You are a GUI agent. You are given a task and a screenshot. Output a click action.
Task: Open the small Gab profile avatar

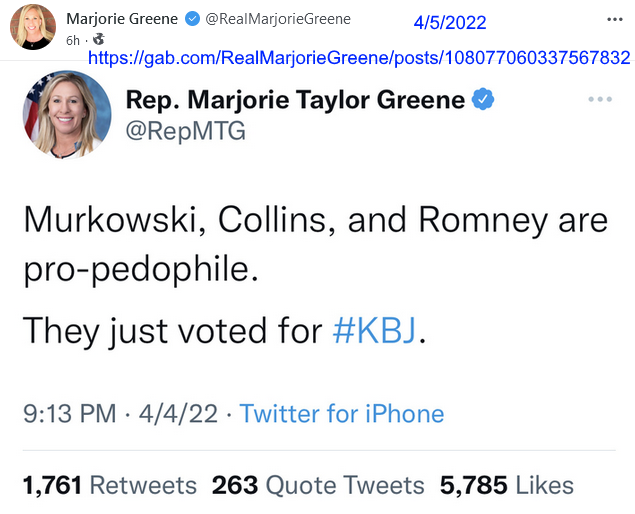(x=33, y=27)
